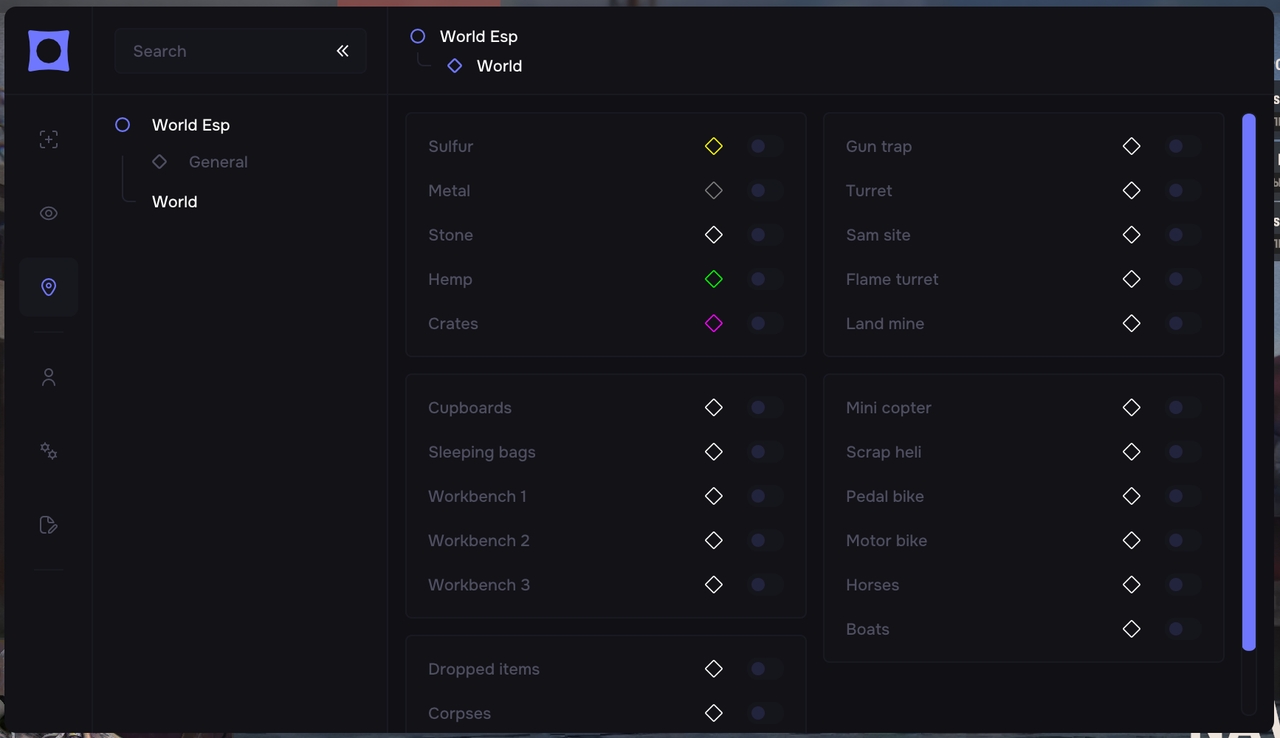The height and width of the screenshot is (738, 1280).
Task: Select General under World Esp
Action: [x=218, y=162]
